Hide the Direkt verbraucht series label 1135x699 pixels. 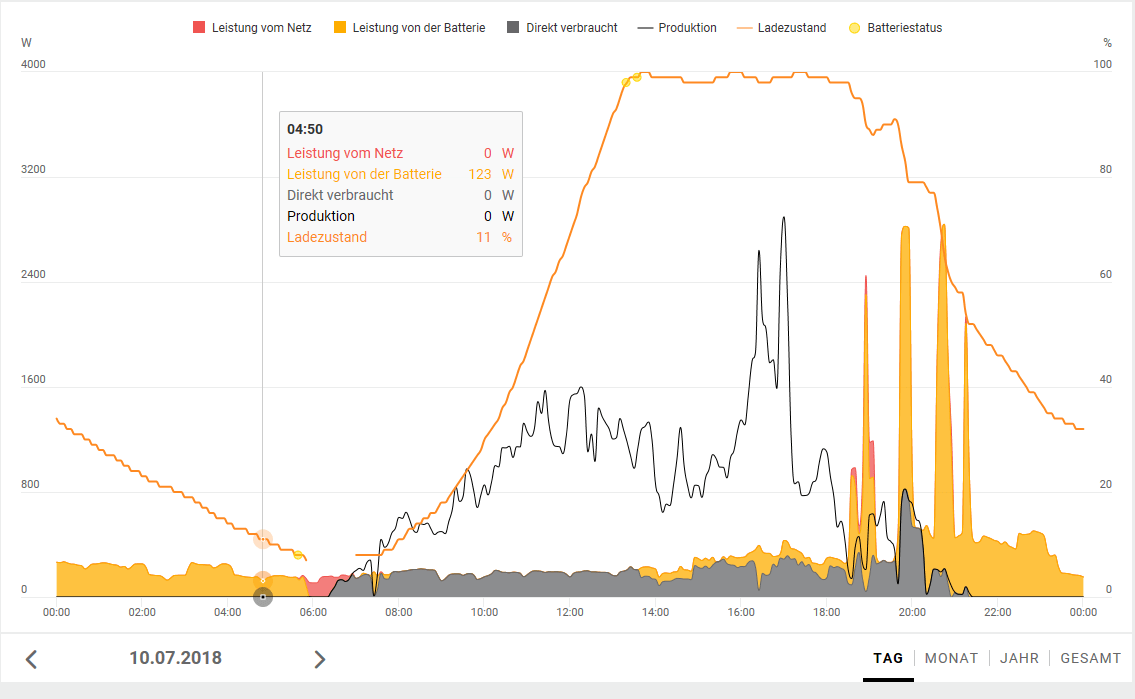coord(571,28)
